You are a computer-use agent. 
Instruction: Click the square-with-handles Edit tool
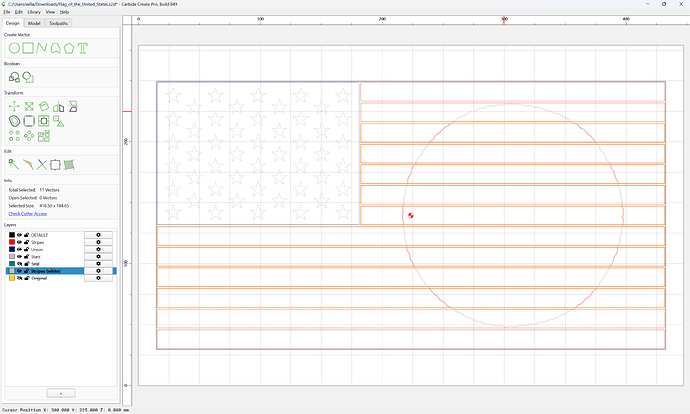pos(55,165)
